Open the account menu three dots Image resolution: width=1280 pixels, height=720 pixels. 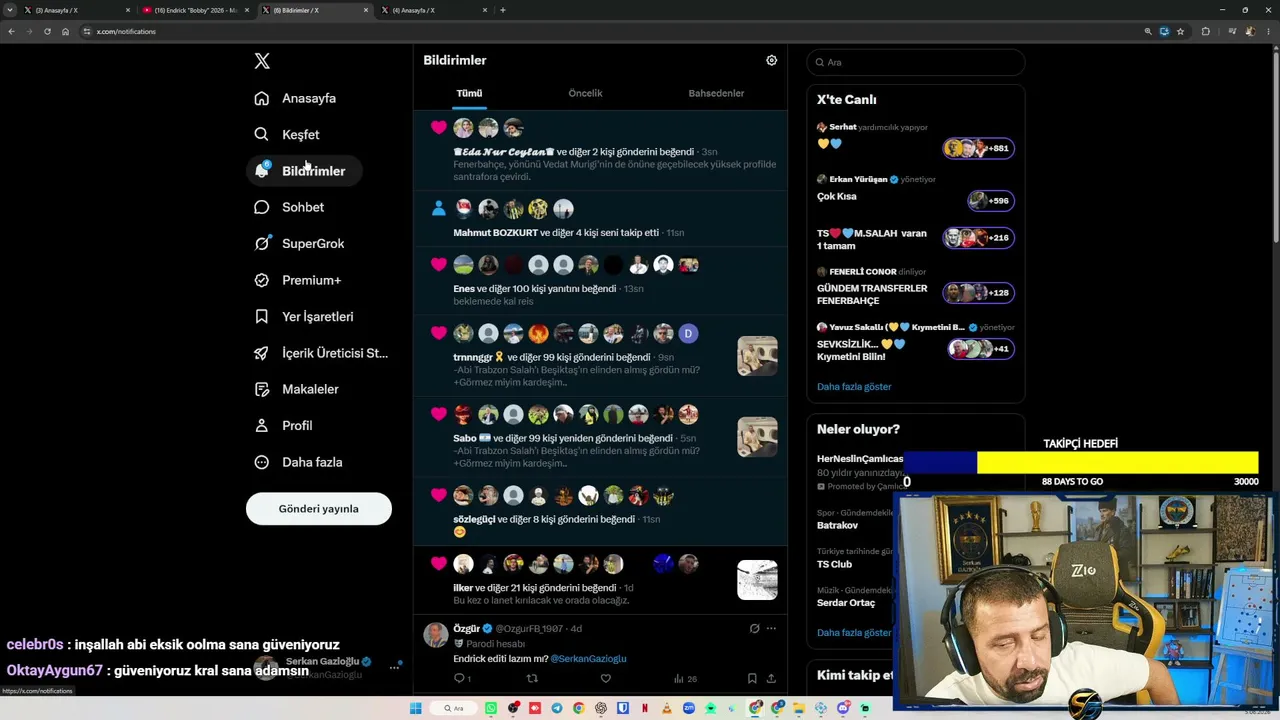point(394,667)
